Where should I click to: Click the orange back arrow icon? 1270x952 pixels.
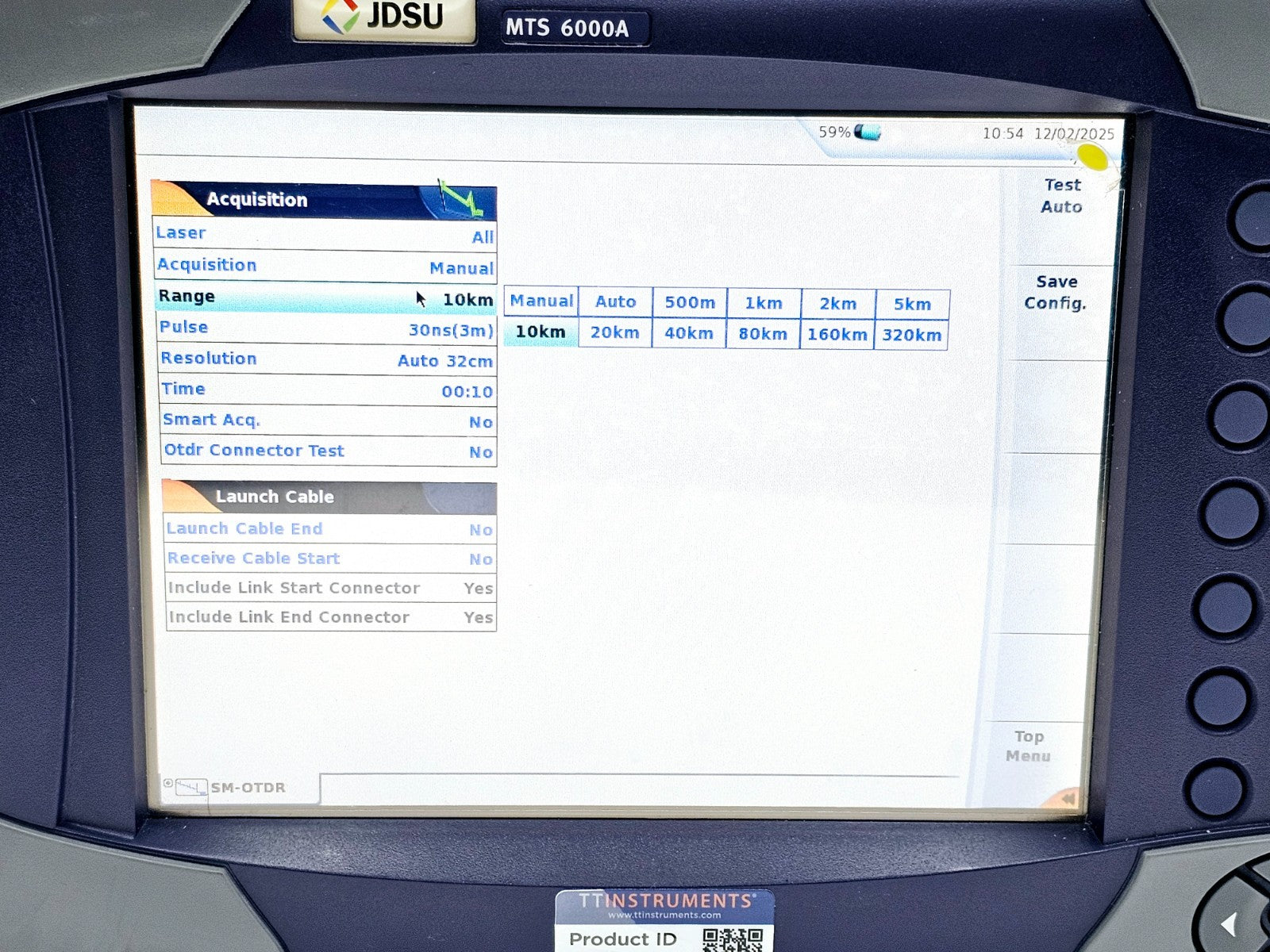(1068, 797)
